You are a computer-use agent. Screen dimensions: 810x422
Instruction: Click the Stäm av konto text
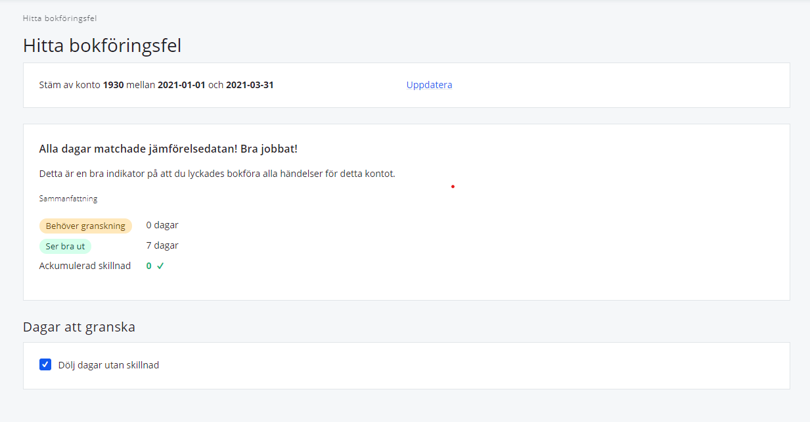[x=68, y=85]
